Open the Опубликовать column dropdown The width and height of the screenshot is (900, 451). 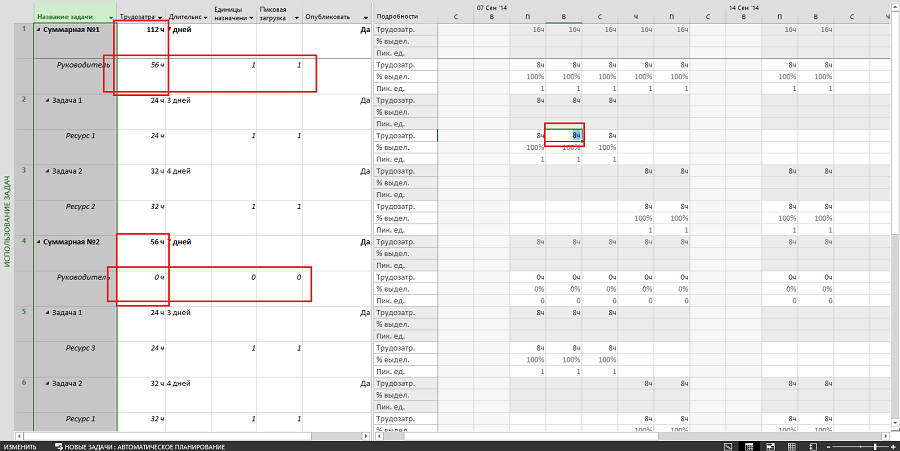point(366,17)
